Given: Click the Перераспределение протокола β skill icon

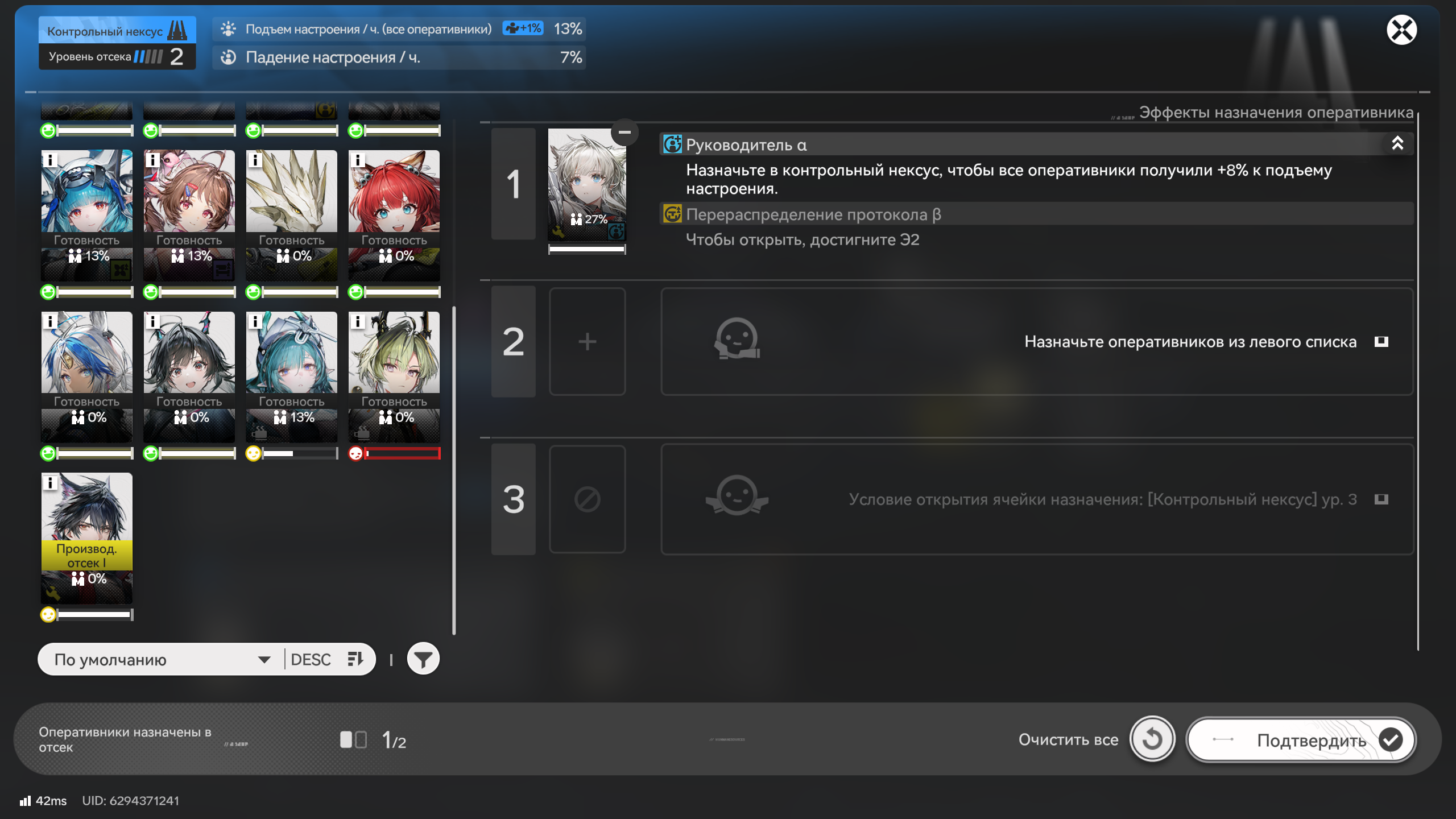Looking at the screenshot, I should [x=672, y=214].
